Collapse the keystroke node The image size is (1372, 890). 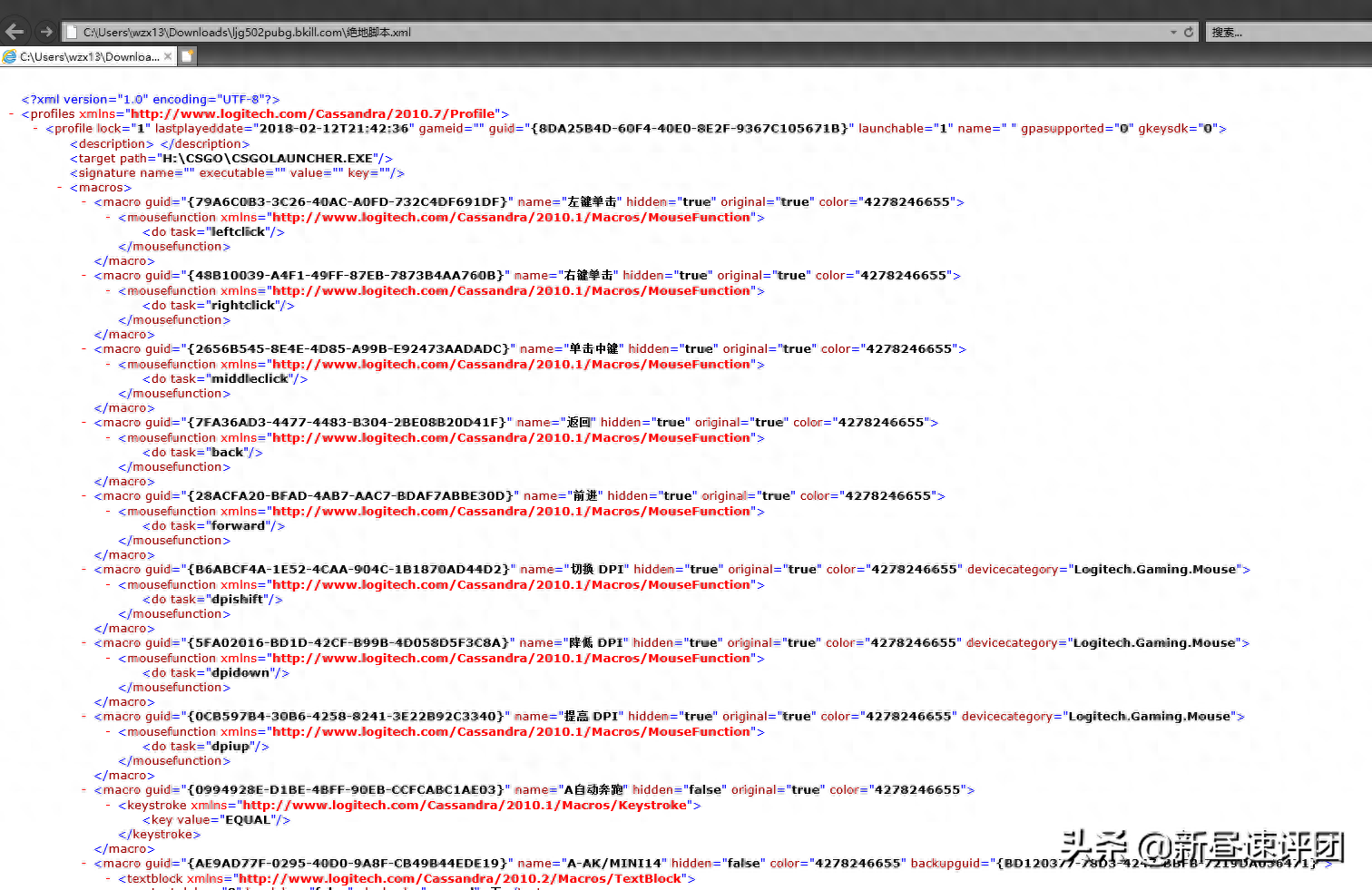[109, 806]
